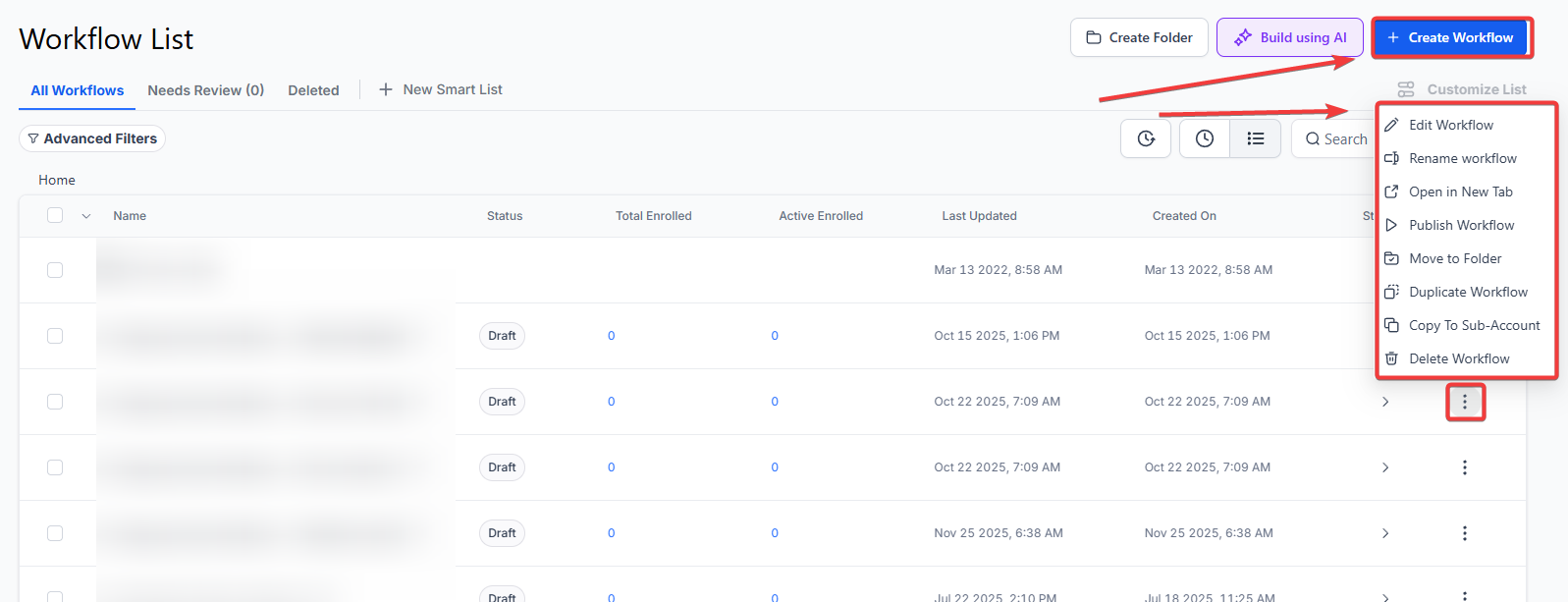The image size is (1568, 602).
Task: Select checkbox for Mar 13 2022 row
Action: coord(55,270)
